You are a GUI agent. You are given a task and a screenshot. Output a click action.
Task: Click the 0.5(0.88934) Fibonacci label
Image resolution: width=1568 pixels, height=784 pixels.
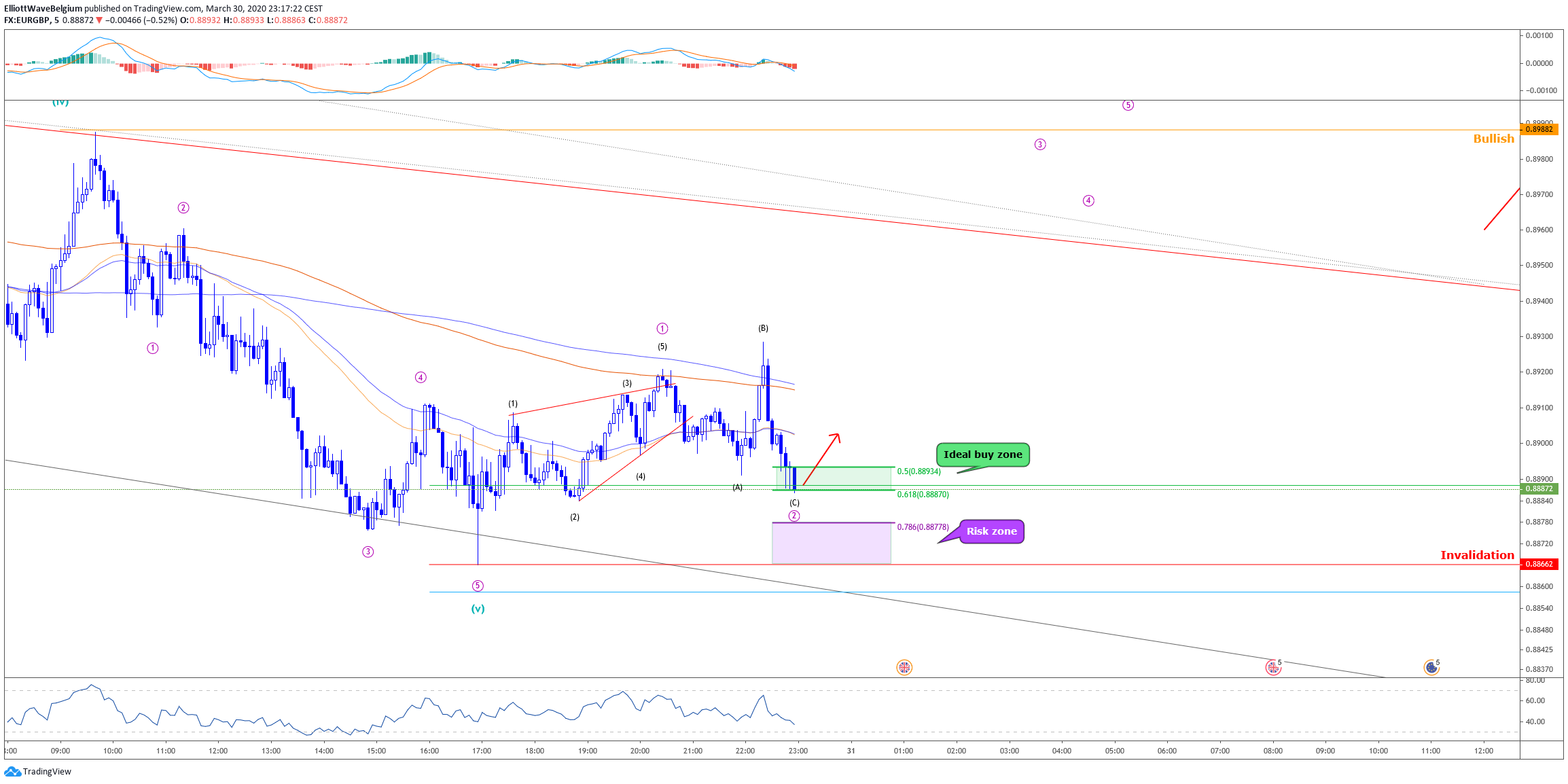coord(919,471)
